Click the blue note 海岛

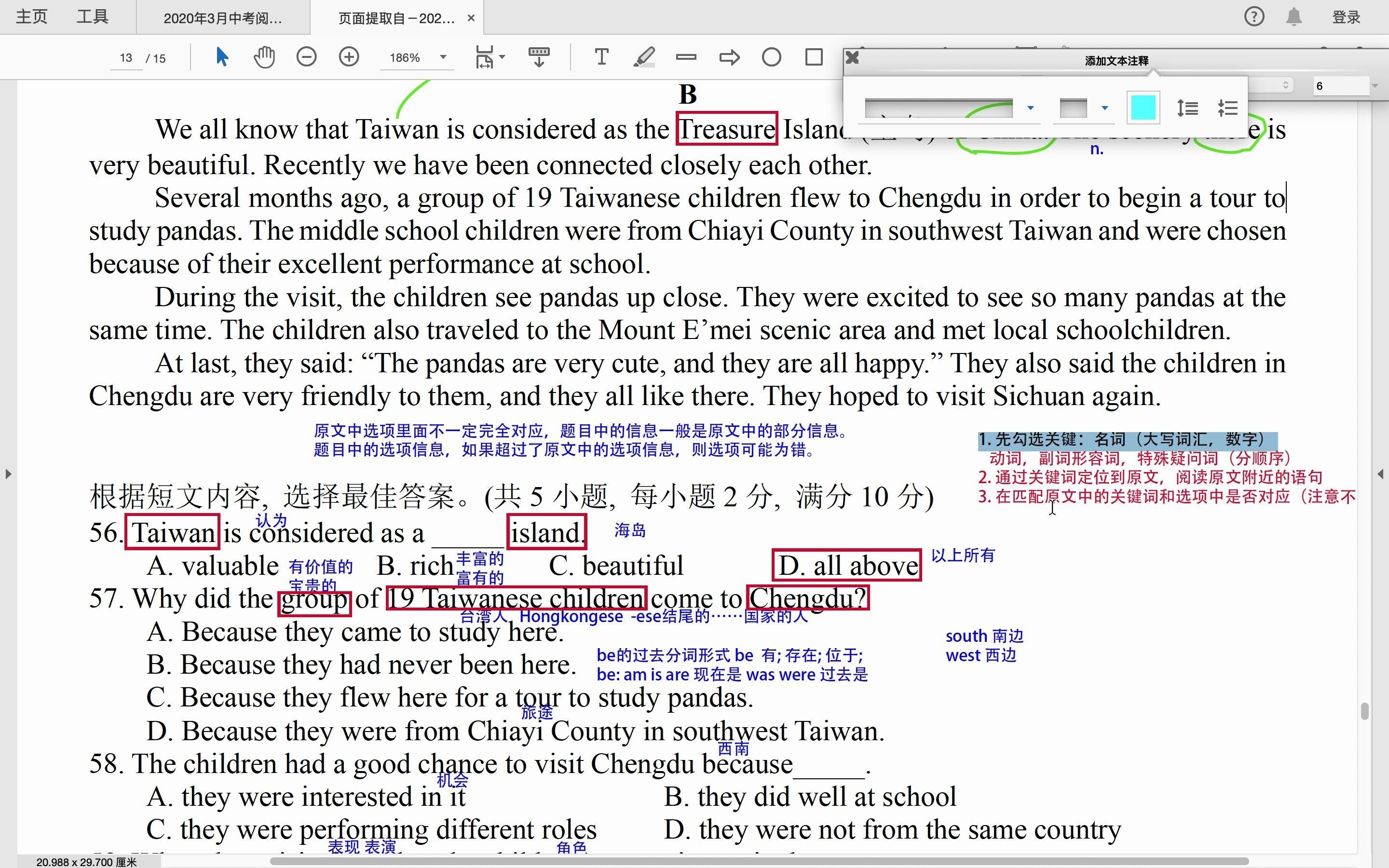(x=630, y=530)
